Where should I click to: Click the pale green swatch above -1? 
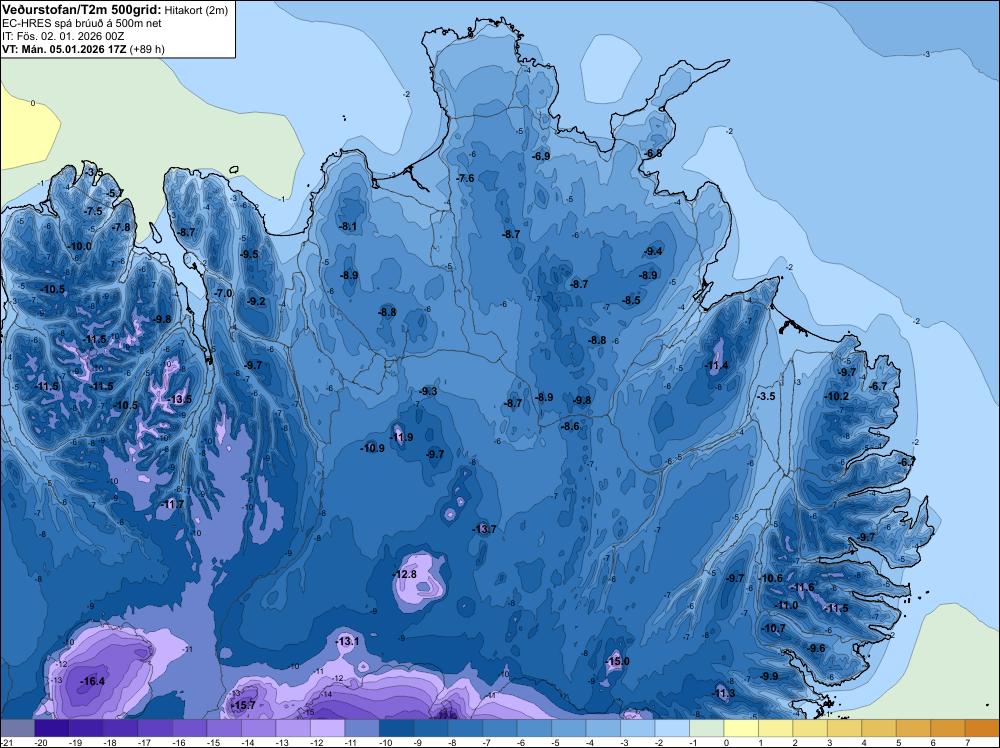(x=707, y=728)
